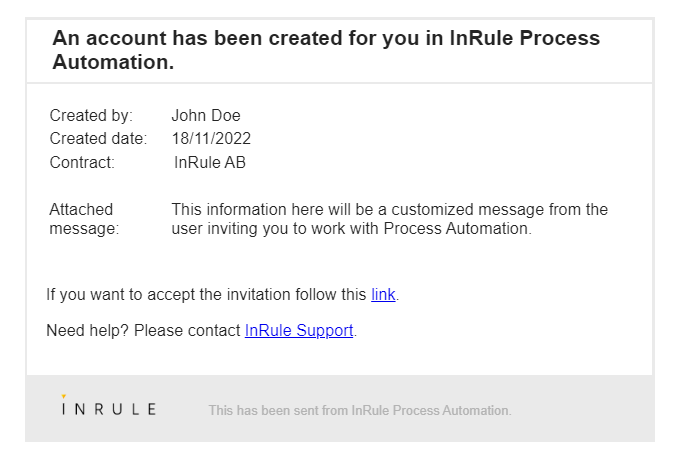Screen dimensions: 686x467
Task: Click message line ending "with Process Automation."
Action: click(351, 229)
